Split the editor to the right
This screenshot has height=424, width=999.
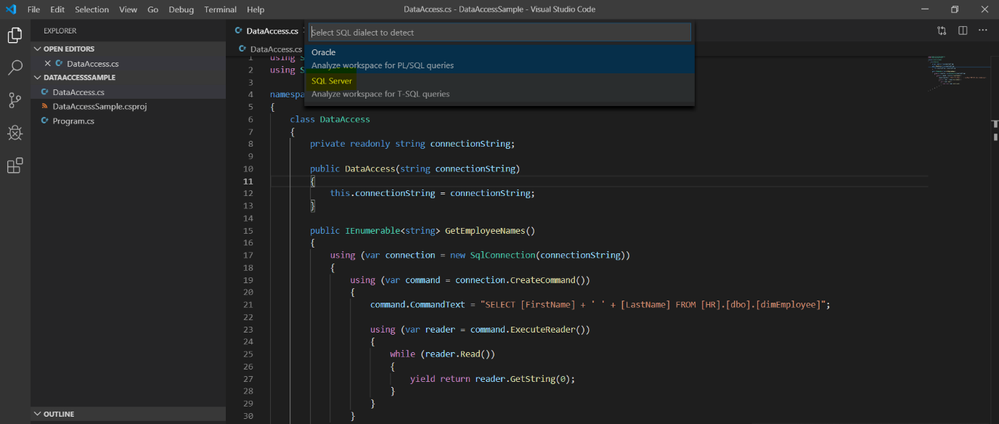[963, 31]
